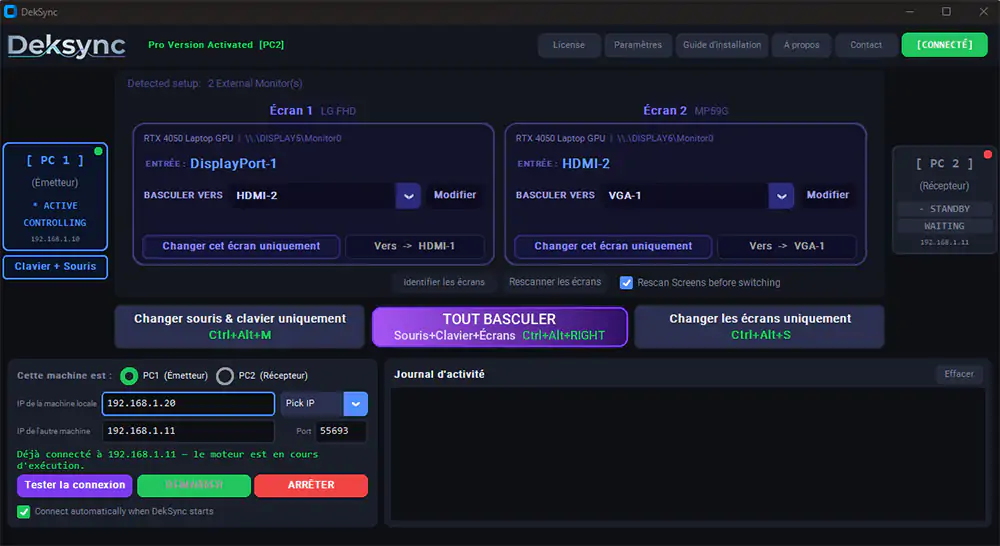
Task: Open the HDMI-2 combo box for Écran 1
Action: [326, 196]
